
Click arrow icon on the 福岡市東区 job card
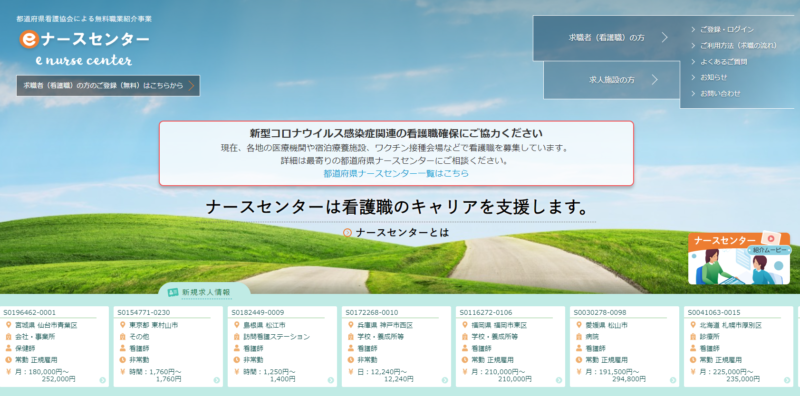tap(559, 380)
